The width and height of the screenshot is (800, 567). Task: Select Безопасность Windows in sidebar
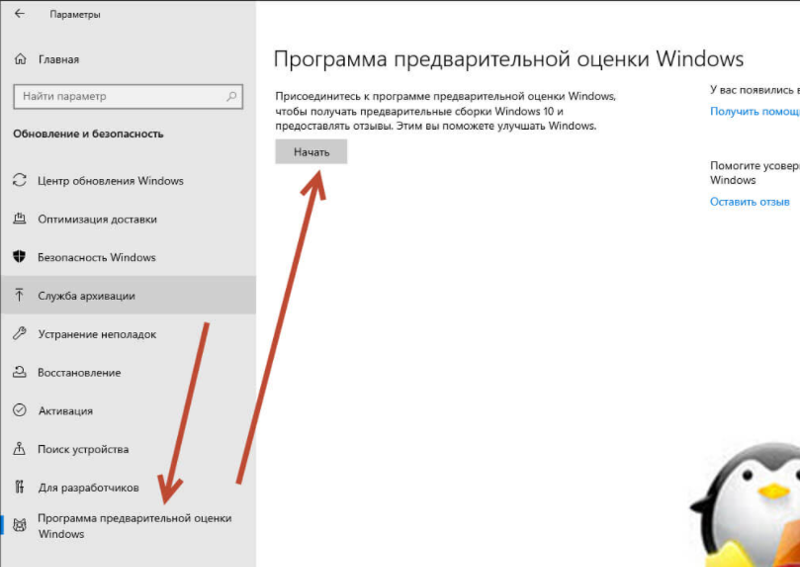coord(128,257)
